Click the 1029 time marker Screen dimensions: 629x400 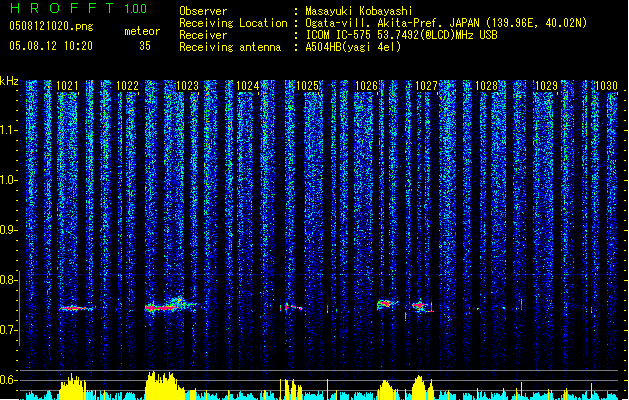coord(546,86)
